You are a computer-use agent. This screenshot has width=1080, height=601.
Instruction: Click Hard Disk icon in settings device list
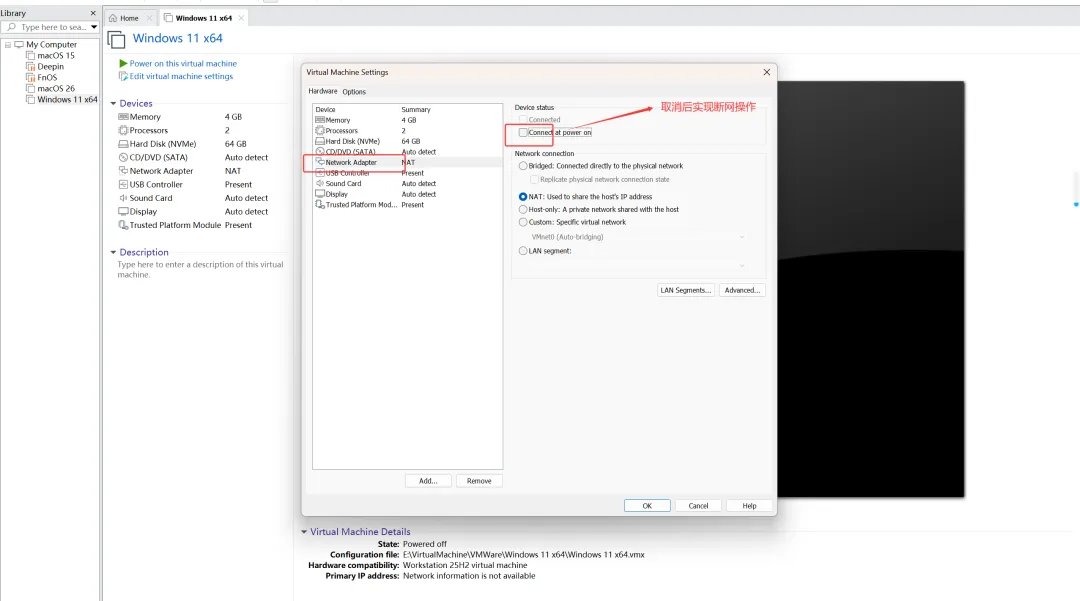point(320,141)
